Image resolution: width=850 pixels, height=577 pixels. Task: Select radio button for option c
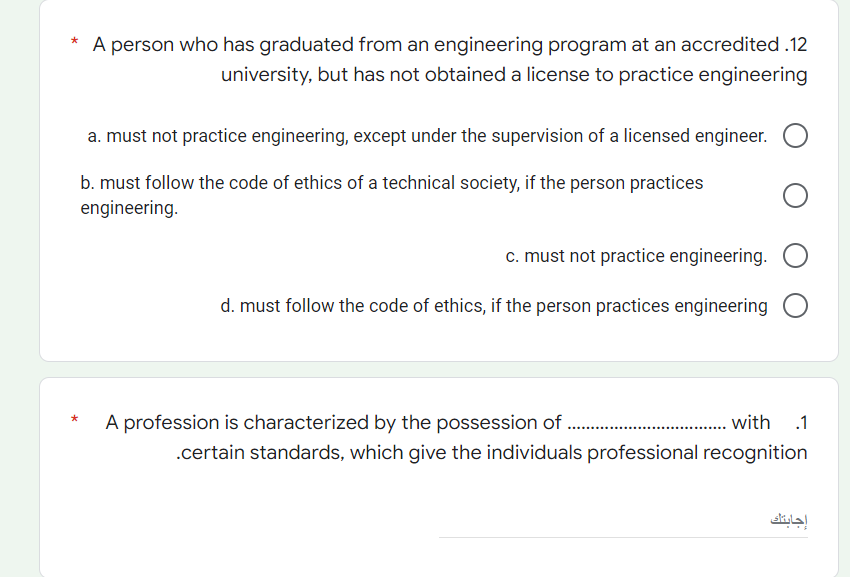click(795, 255)
